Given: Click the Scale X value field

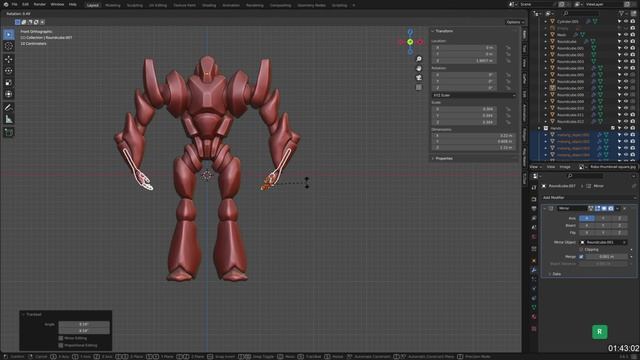Looking at the screenshot, I should point(464,109).
